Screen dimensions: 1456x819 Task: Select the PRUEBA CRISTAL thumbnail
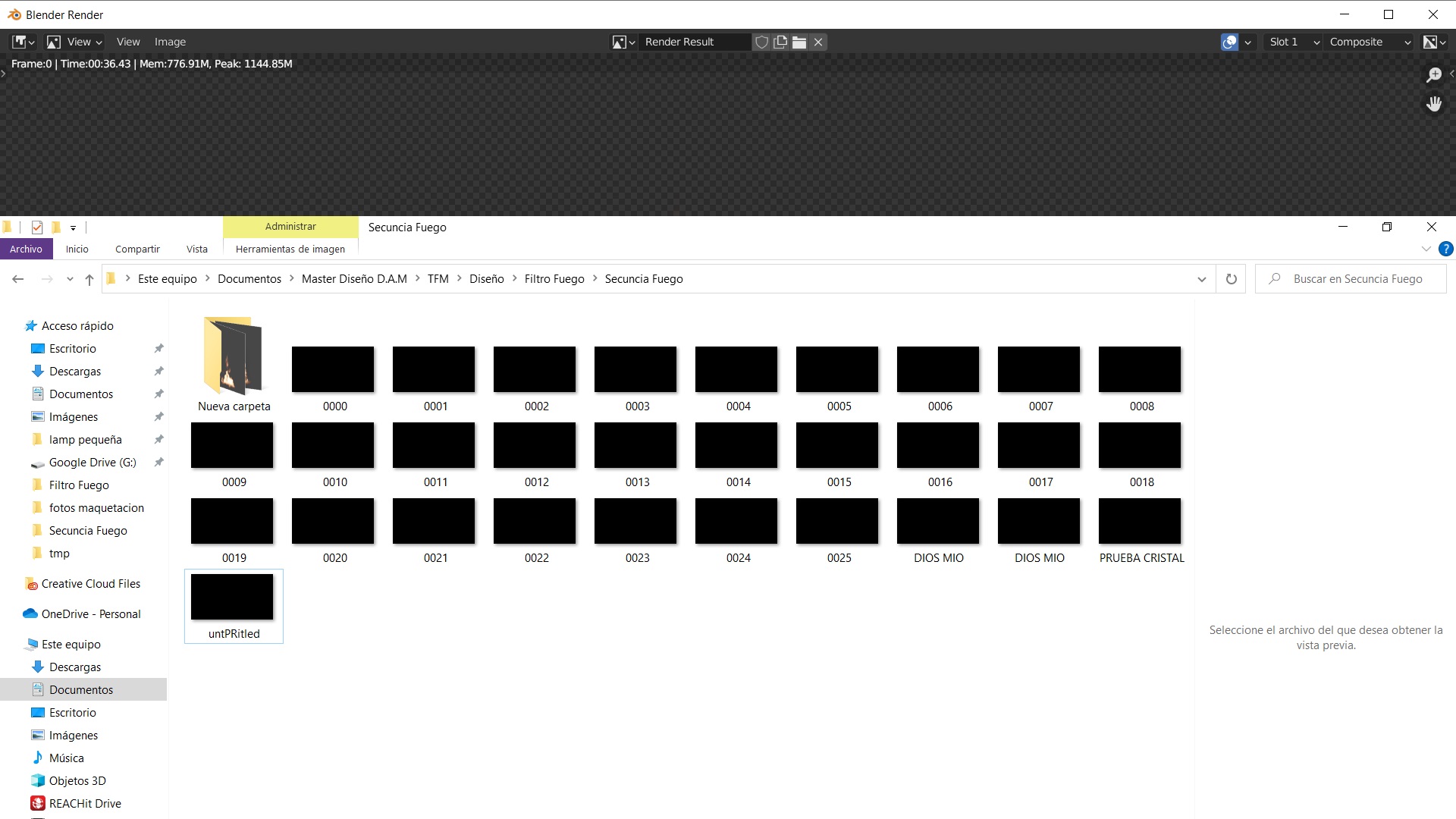click(x=1139, y=522)
